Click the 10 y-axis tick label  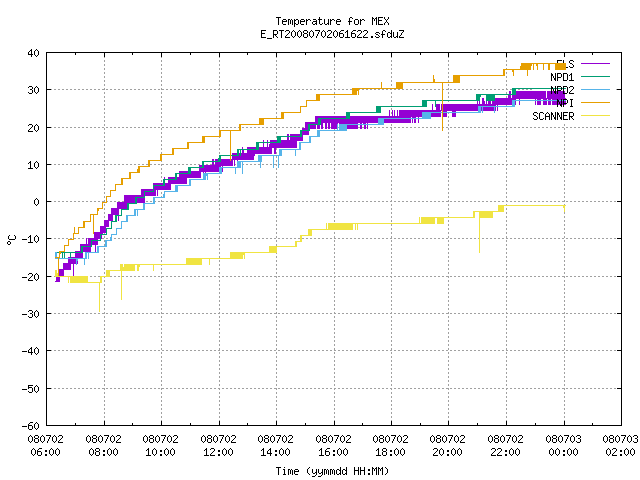33,165
